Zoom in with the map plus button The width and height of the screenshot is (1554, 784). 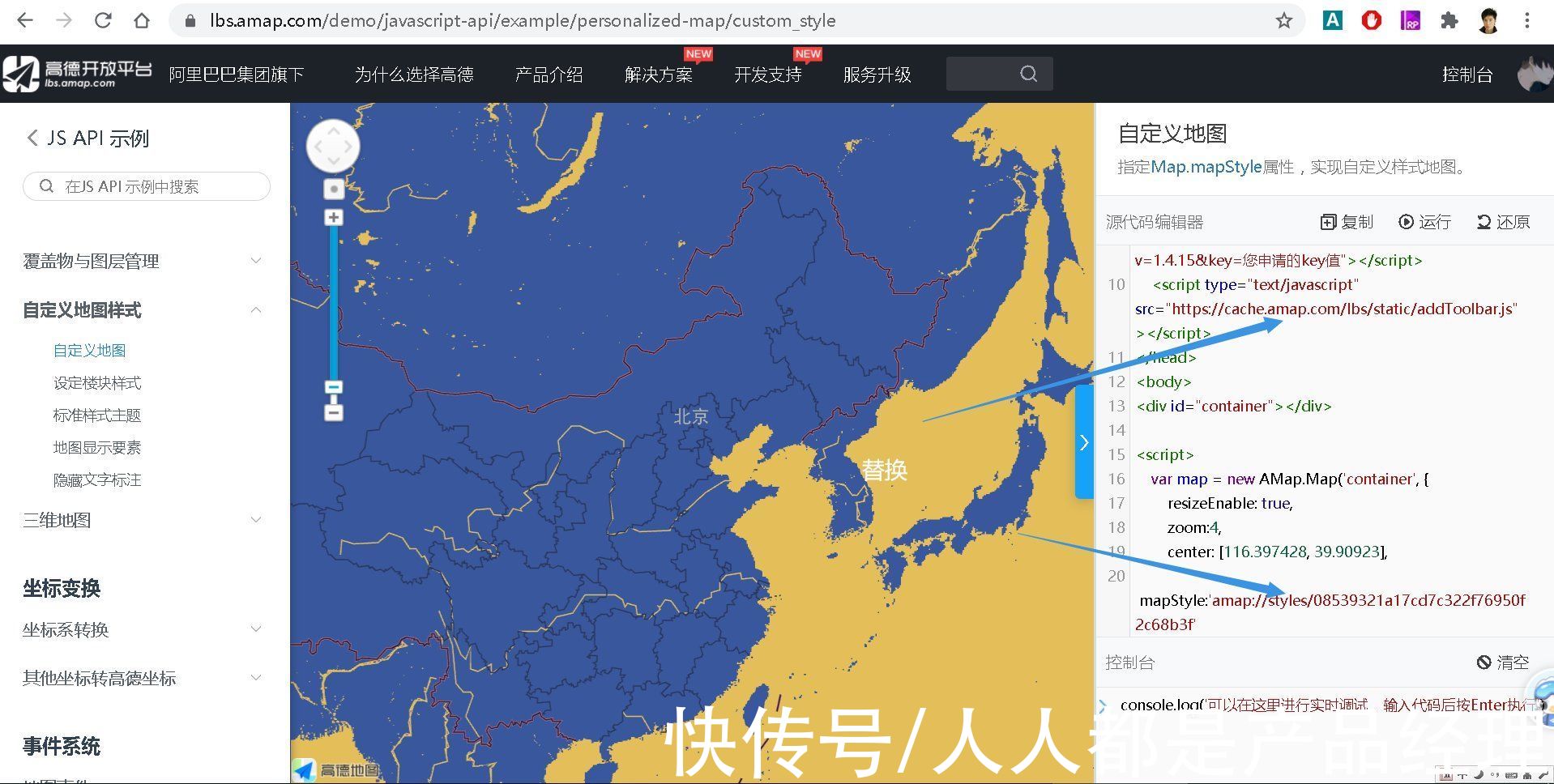pos(333,217)
